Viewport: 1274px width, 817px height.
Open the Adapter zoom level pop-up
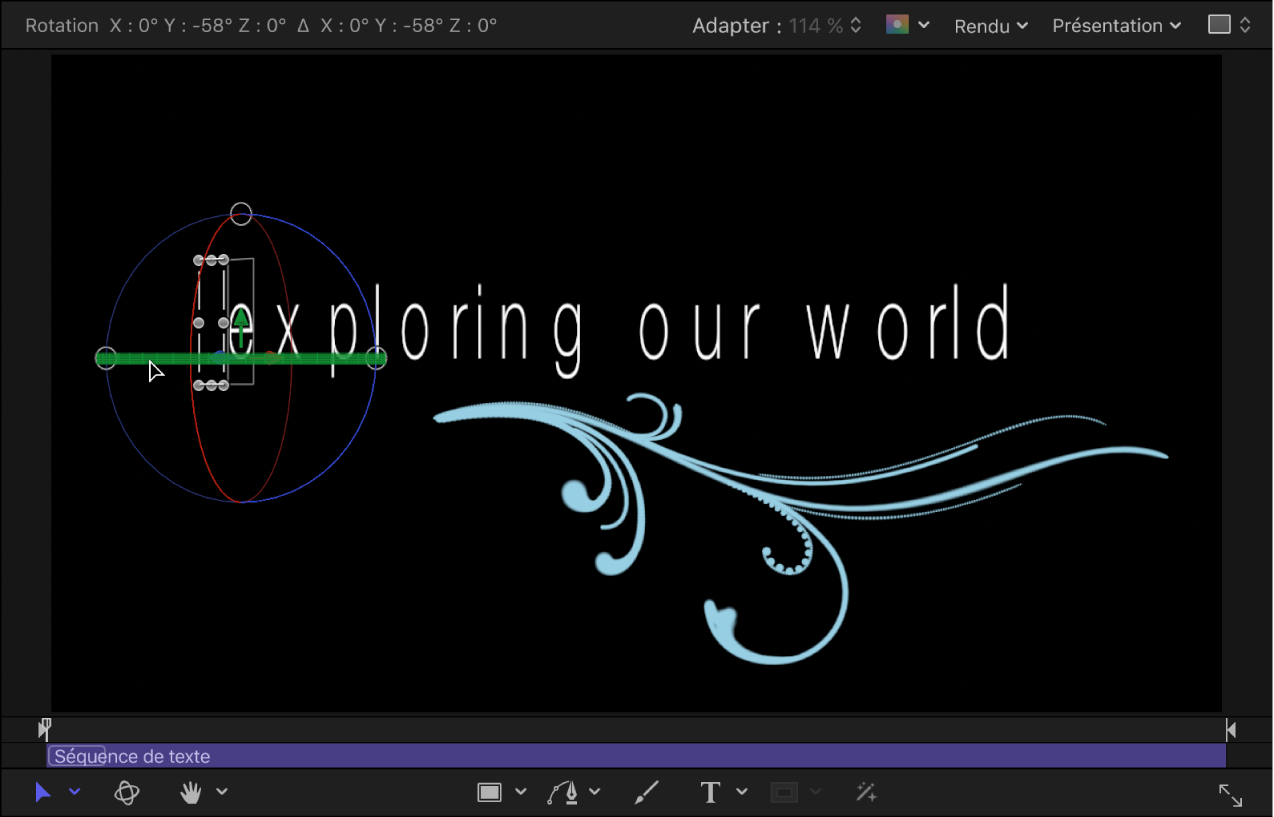(824, 26)
